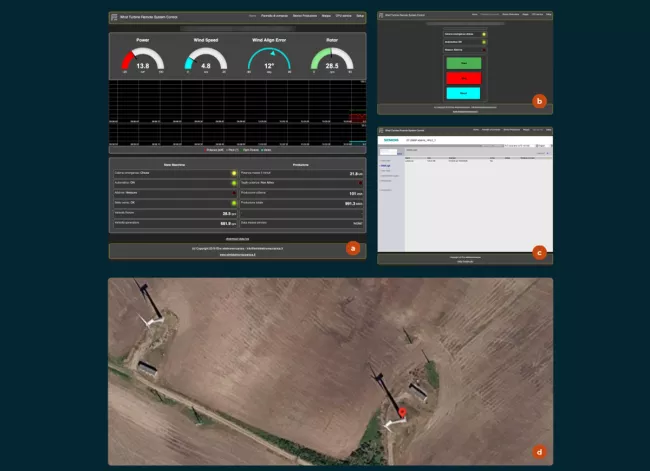Click the orange 'c' badge
This screenshot has width=650, height=471.
539,252
